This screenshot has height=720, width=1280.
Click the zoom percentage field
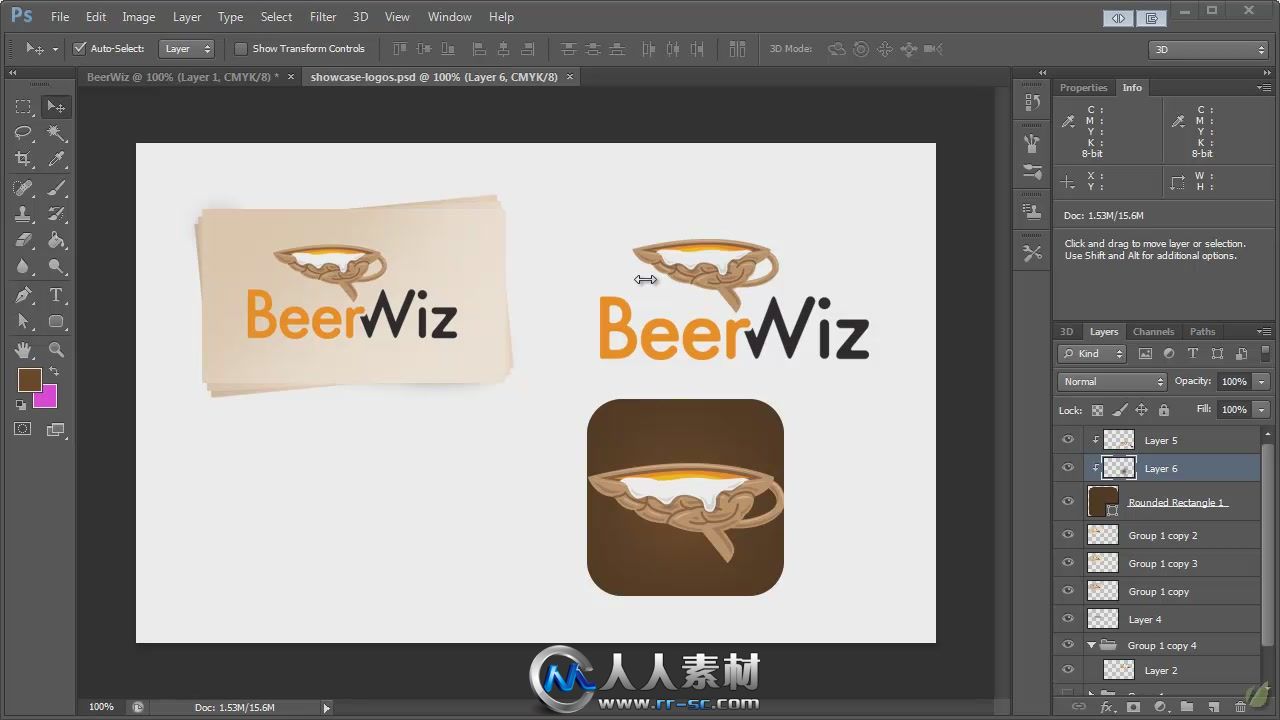point(101,707)
